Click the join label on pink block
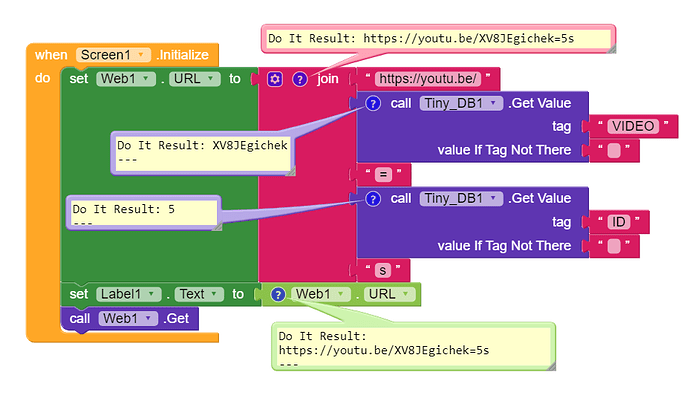This screenshot has width=690, height=398. 328,79
